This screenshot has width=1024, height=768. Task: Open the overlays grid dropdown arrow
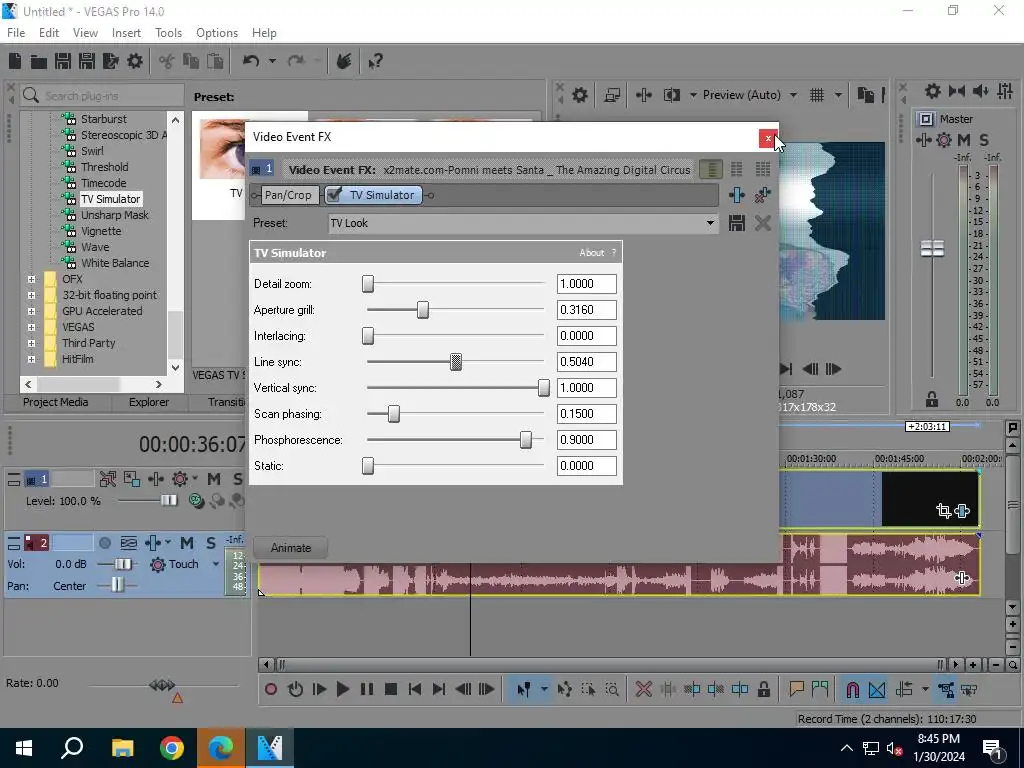[x=838, y=95]
